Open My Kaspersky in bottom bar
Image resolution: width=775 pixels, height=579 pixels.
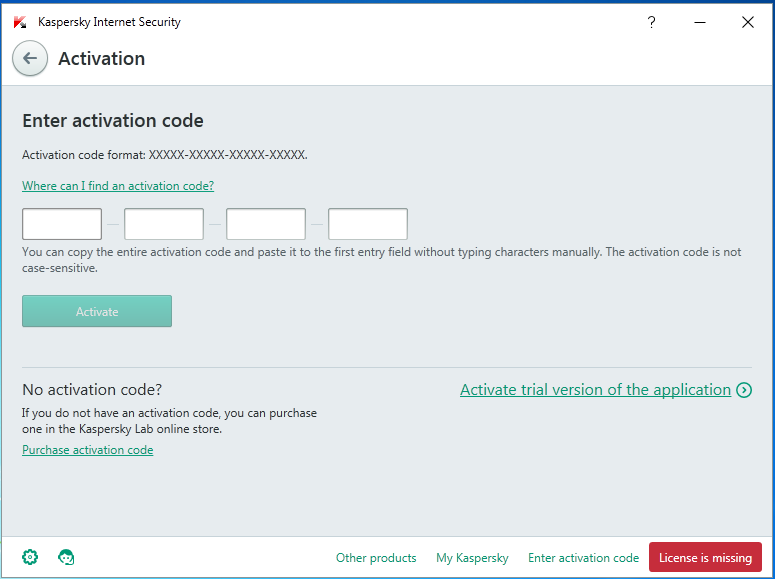coord(472,558)
